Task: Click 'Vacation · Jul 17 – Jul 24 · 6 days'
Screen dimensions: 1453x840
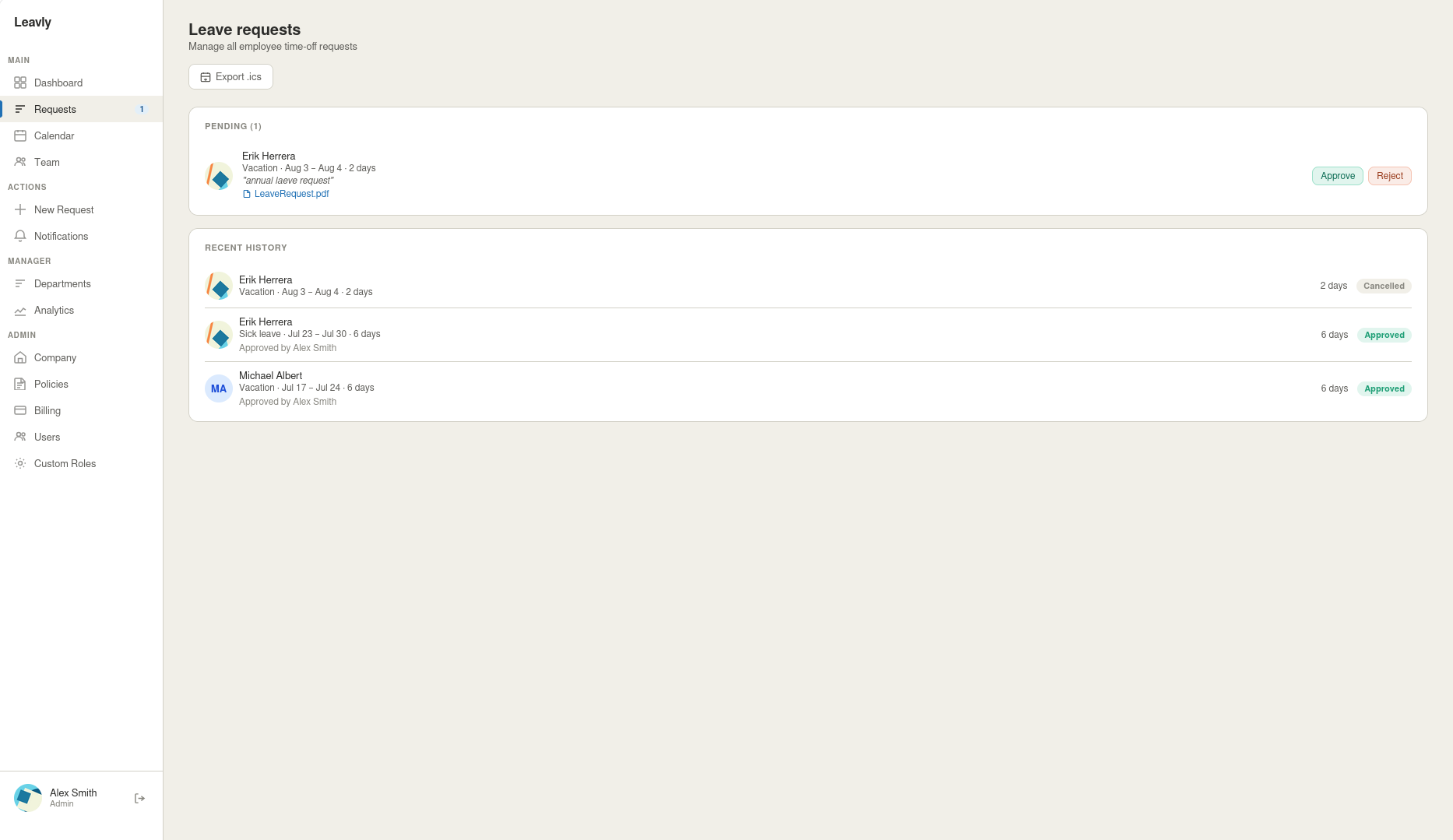Action: point(306,388)
